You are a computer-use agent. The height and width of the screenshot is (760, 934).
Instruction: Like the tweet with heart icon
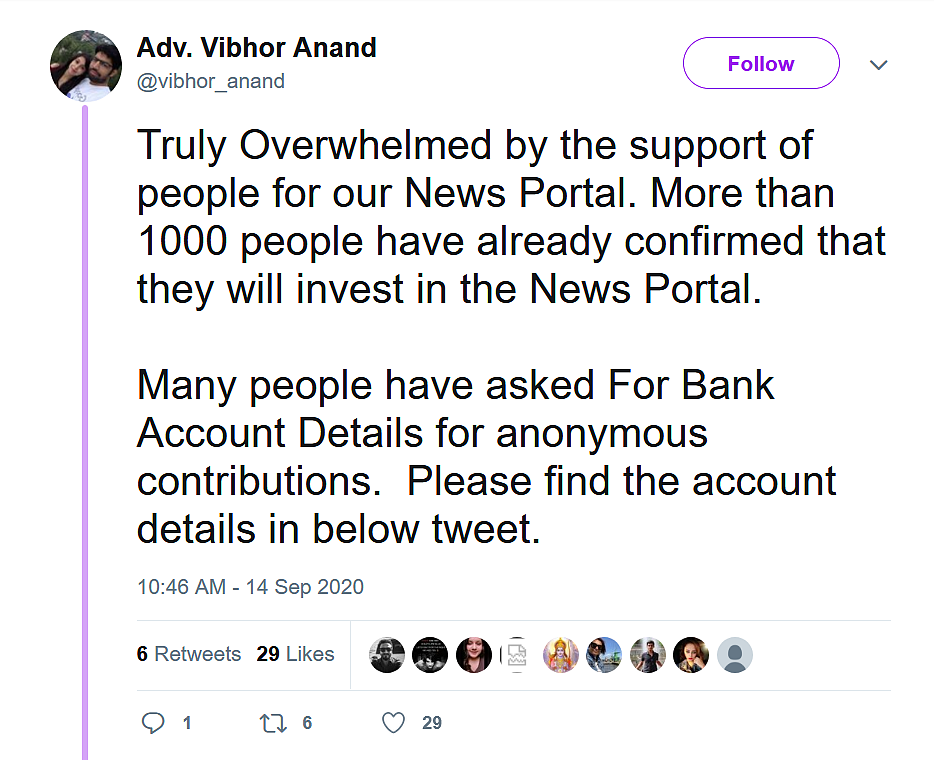click(x=393, y=722)
